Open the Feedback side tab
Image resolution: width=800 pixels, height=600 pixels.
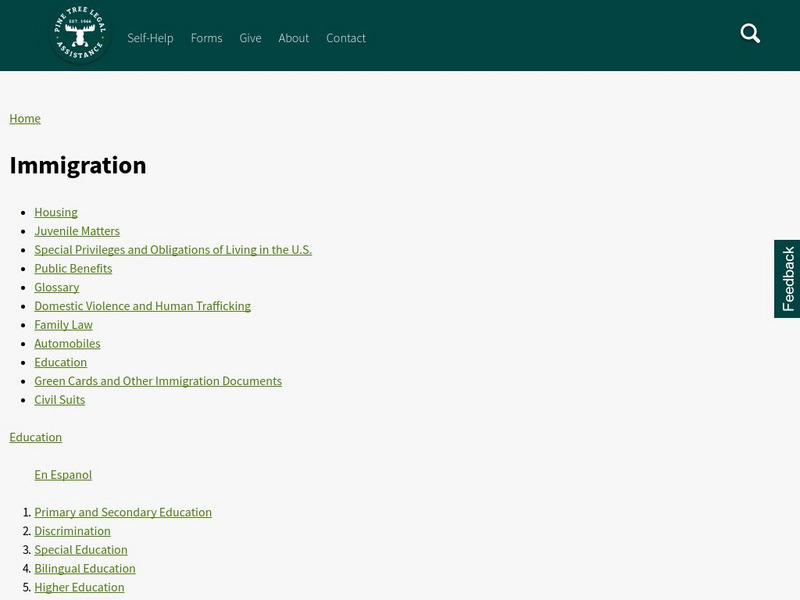pyautogui.click(x=787, y=279)
